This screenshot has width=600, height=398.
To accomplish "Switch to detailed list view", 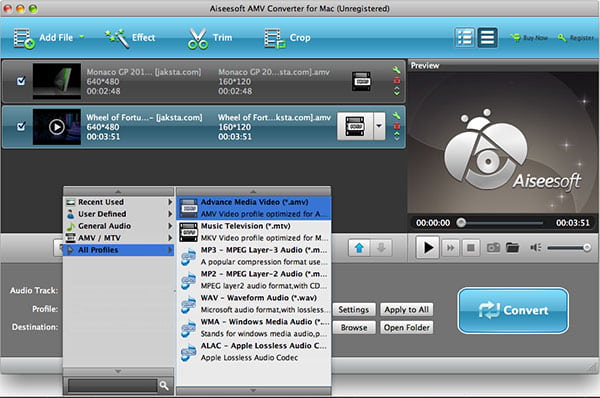I will (465, 38).
